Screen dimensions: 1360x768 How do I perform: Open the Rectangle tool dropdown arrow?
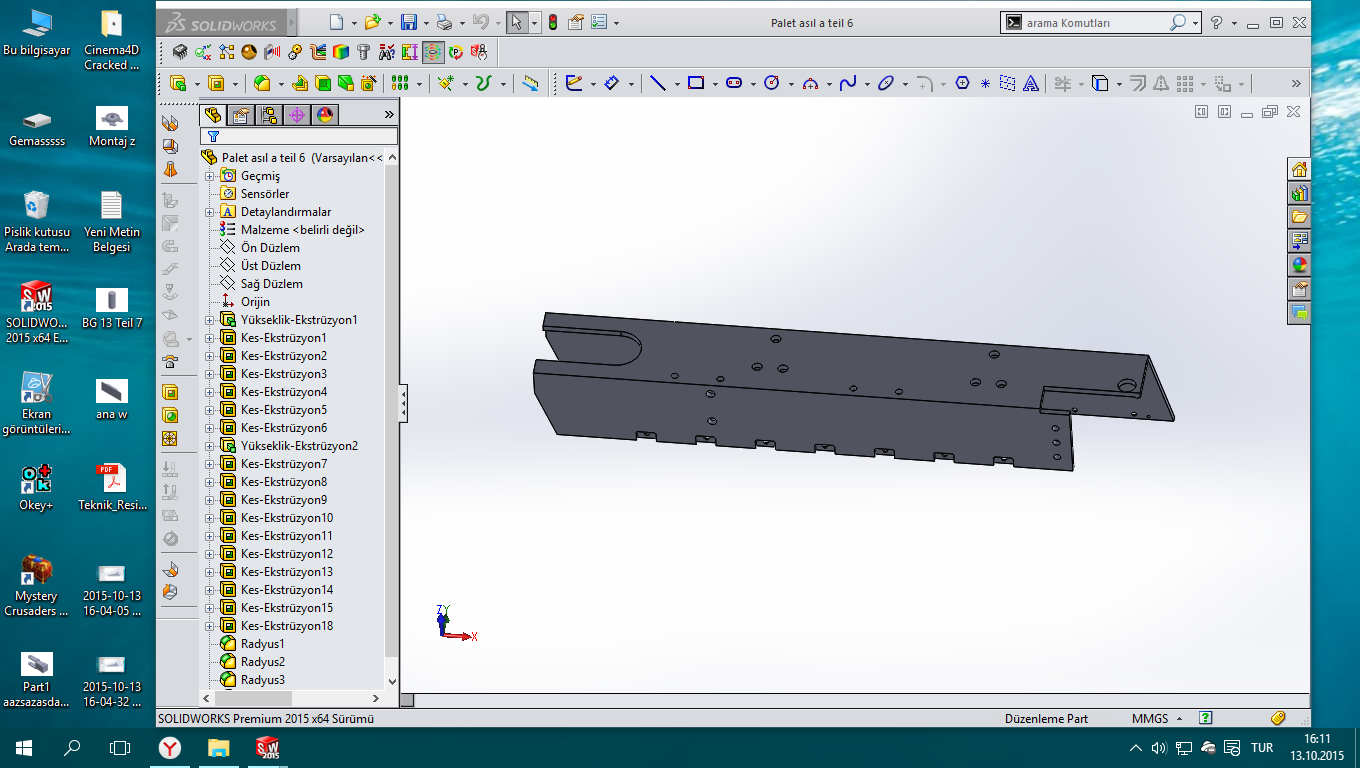tap(716, 84)
